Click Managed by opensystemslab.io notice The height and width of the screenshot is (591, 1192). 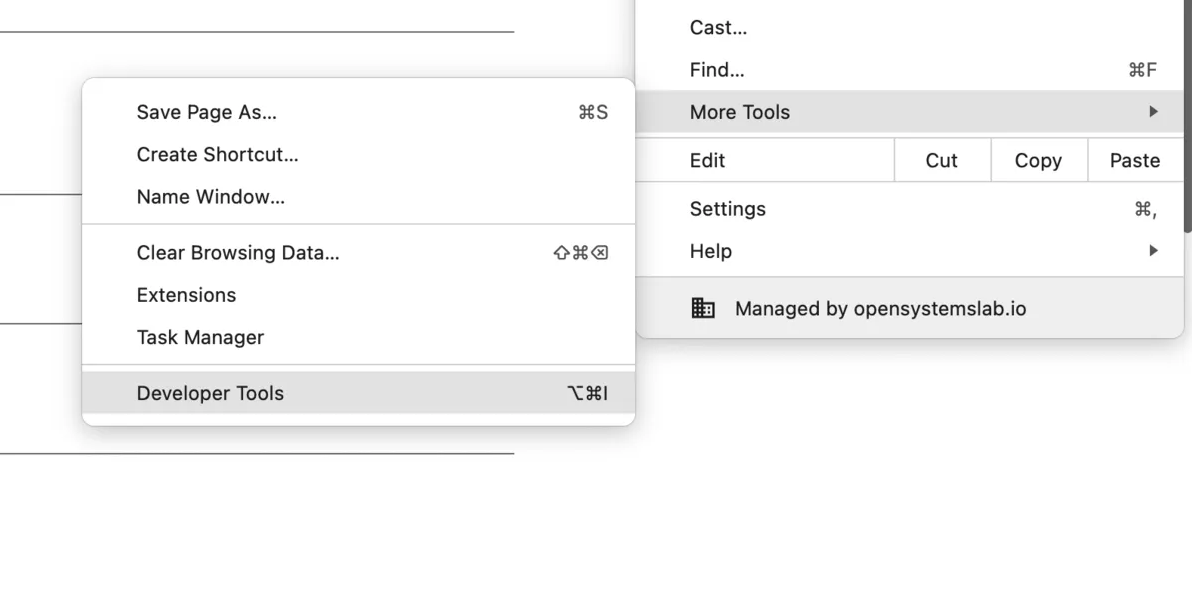click(909, 308)
